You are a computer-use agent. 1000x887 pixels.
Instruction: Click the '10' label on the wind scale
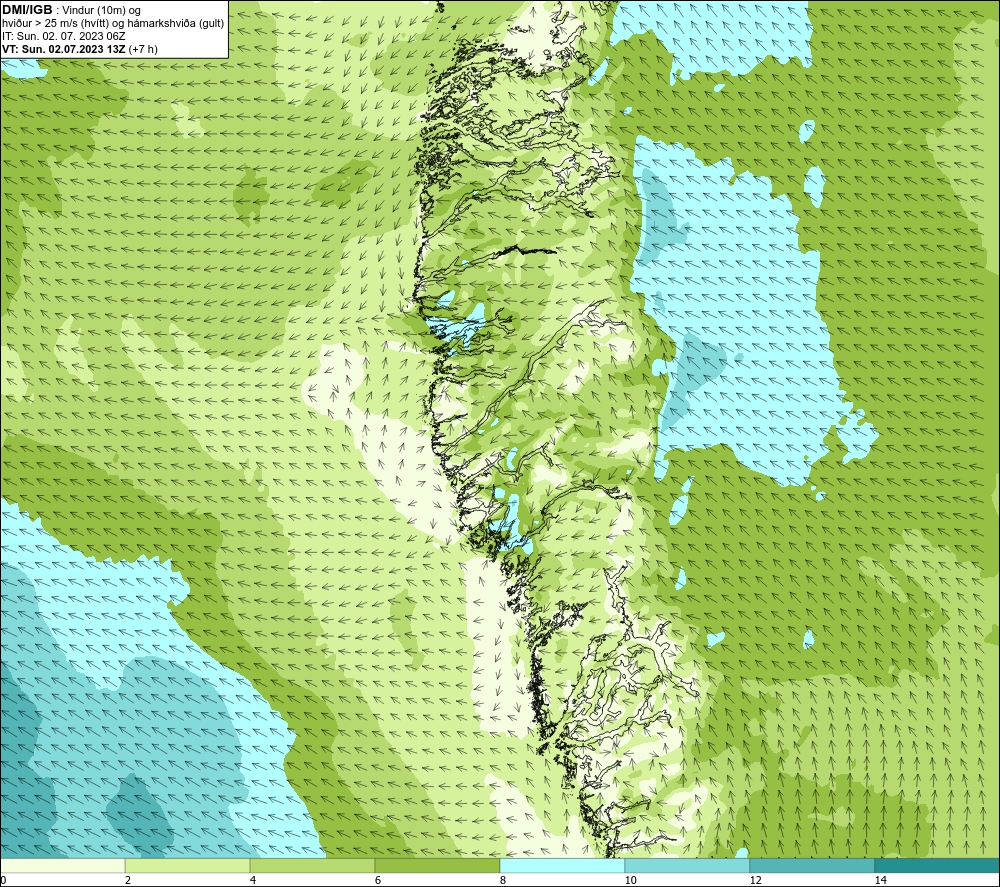(x=630, y=880)
